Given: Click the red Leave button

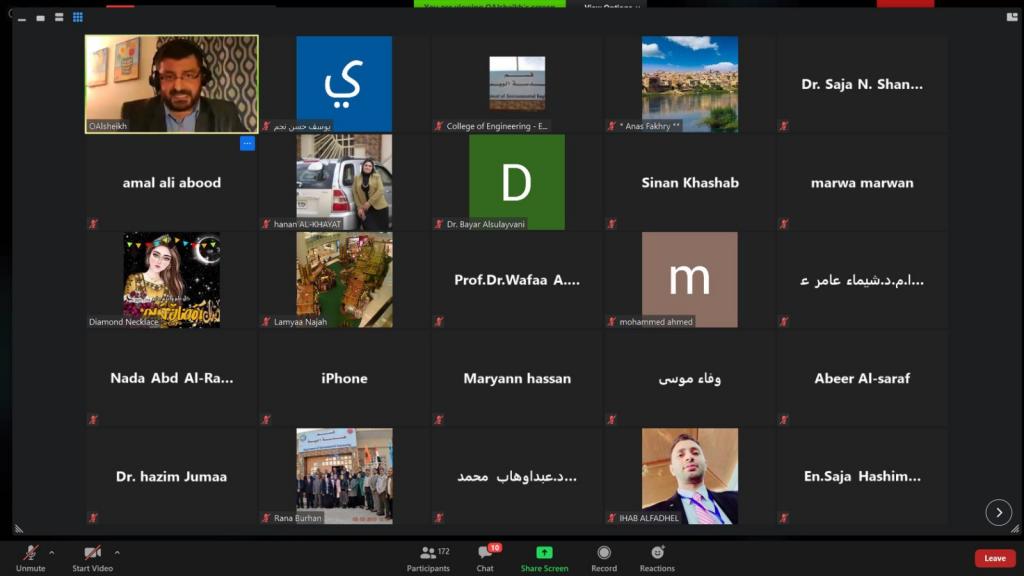Looking at the screenshot, I should tap(994, 558).
